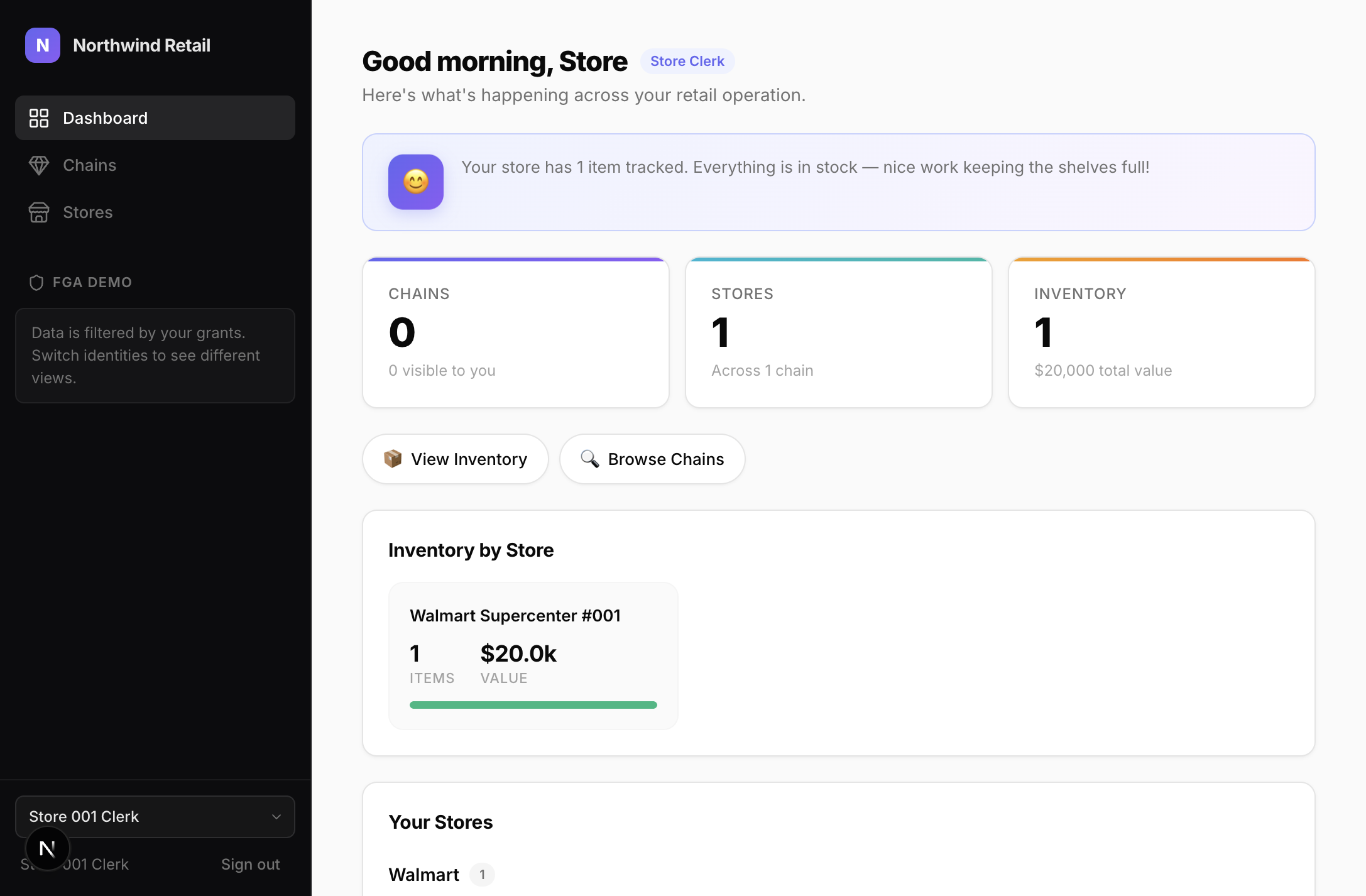
Task: Go to the Stores menu item
Action: [x=88, y=212]
